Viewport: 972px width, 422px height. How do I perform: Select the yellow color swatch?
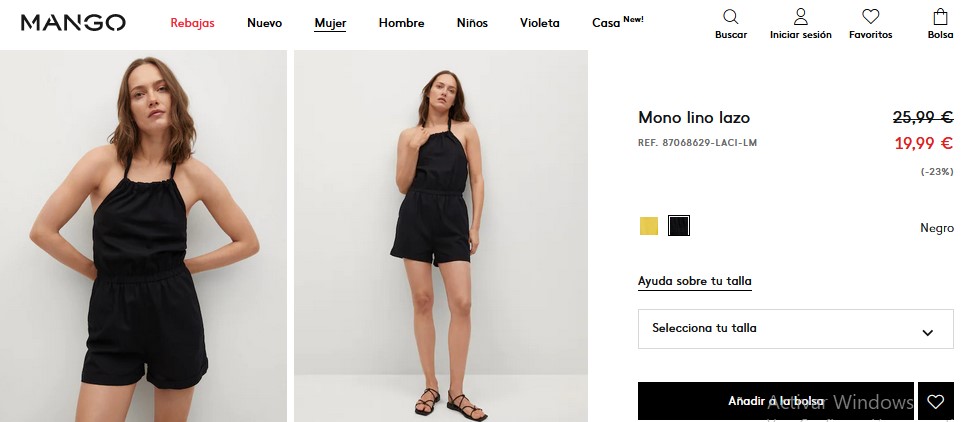649,226
